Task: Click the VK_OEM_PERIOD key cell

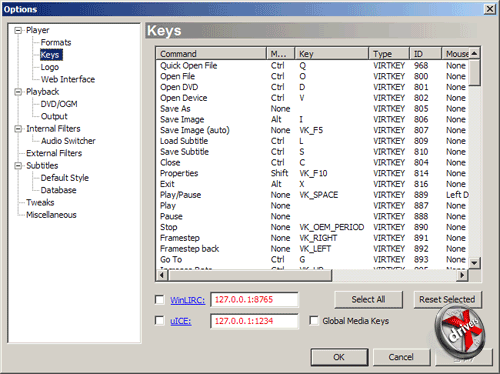Action: 332,227
